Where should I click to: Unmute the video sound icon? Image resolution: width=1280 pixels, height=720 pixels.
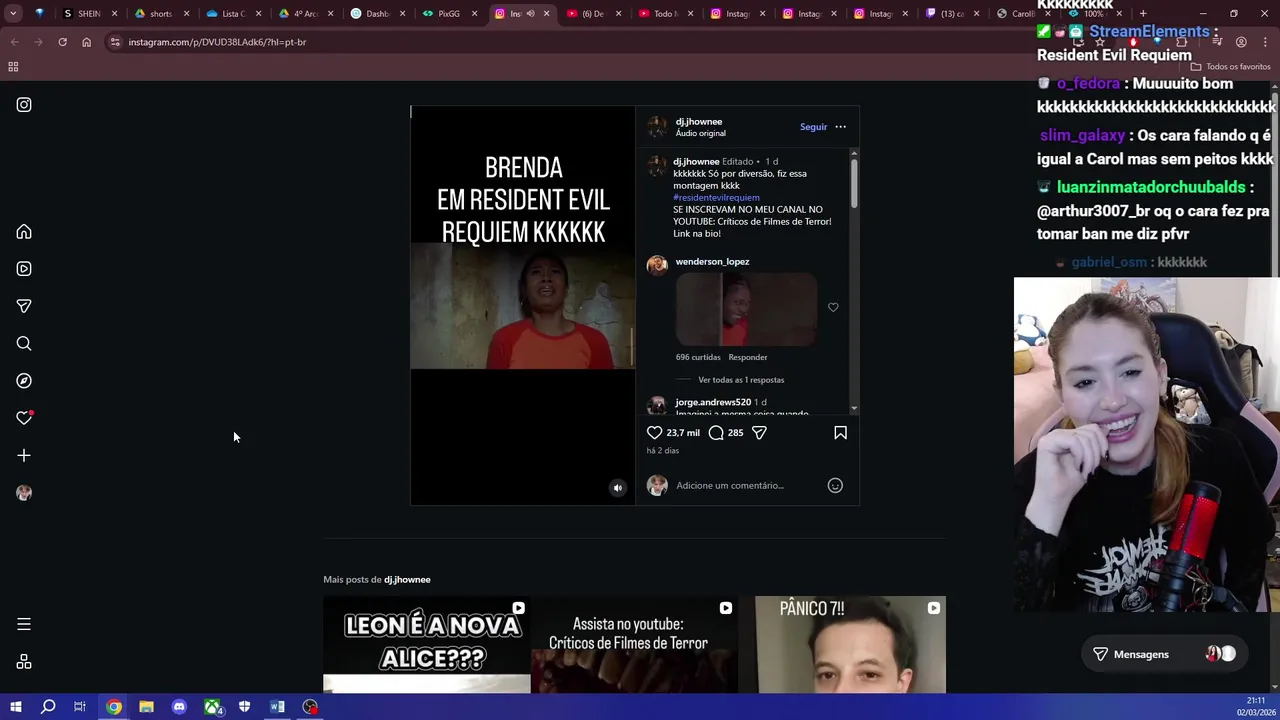(617, 488)
